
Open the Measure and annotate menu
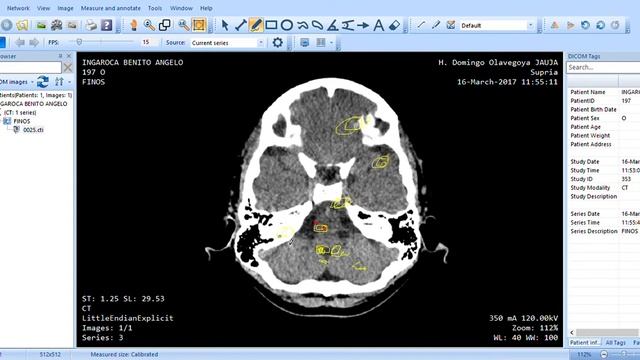111,8
